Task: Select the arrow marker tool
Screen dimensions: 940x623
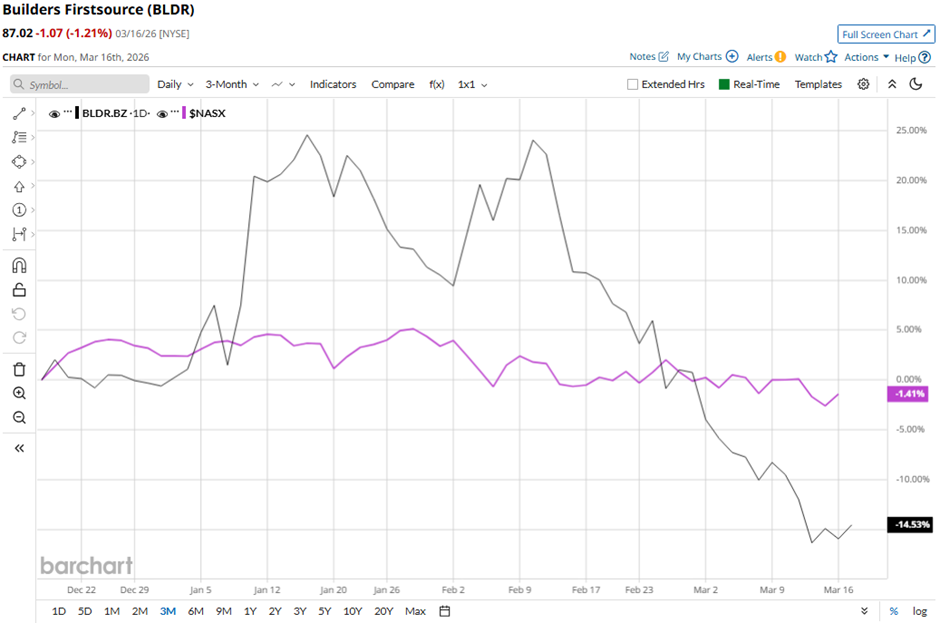Action: tap(19, 186)
